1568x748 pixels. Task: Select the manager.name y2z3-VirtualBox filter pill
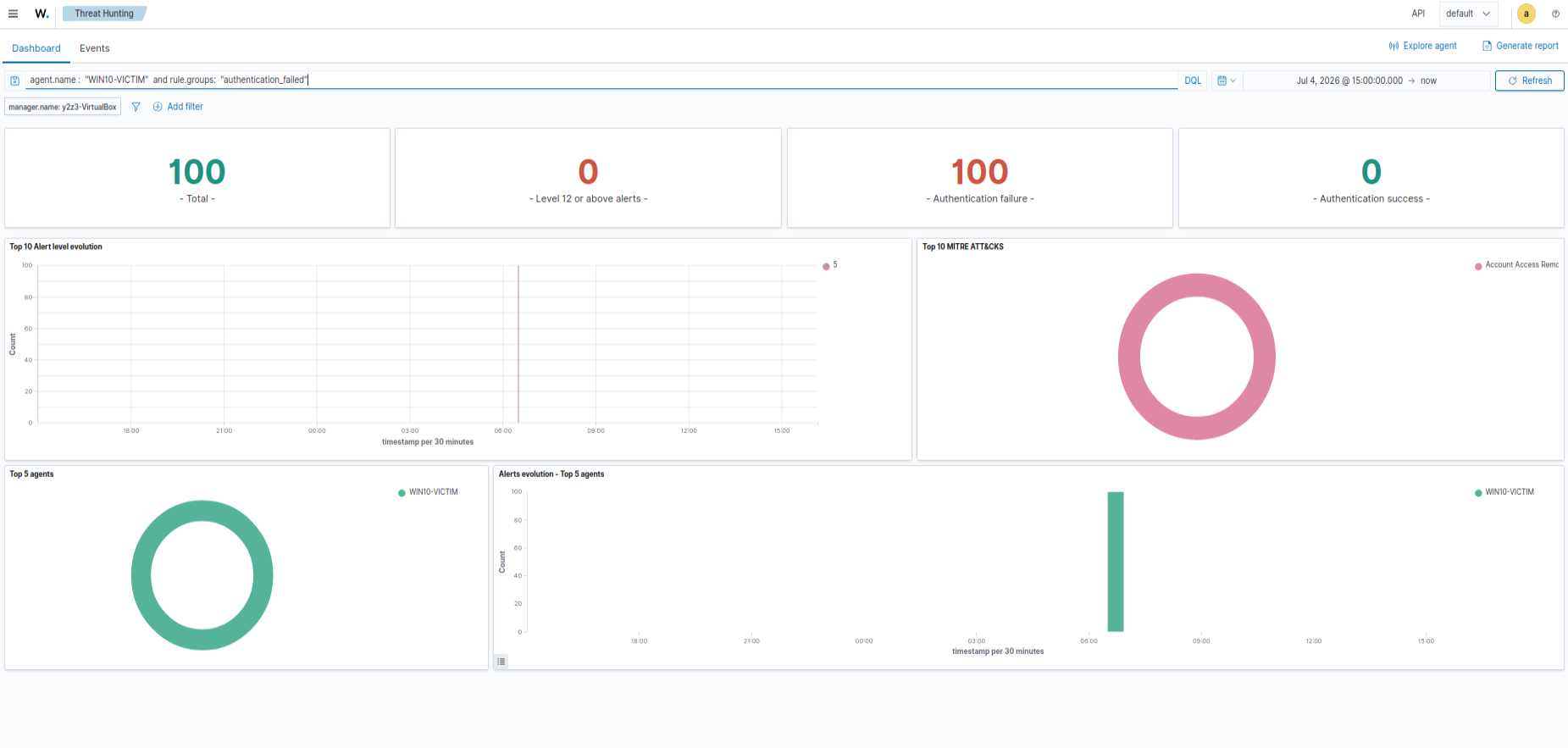[x=63, y=107]
